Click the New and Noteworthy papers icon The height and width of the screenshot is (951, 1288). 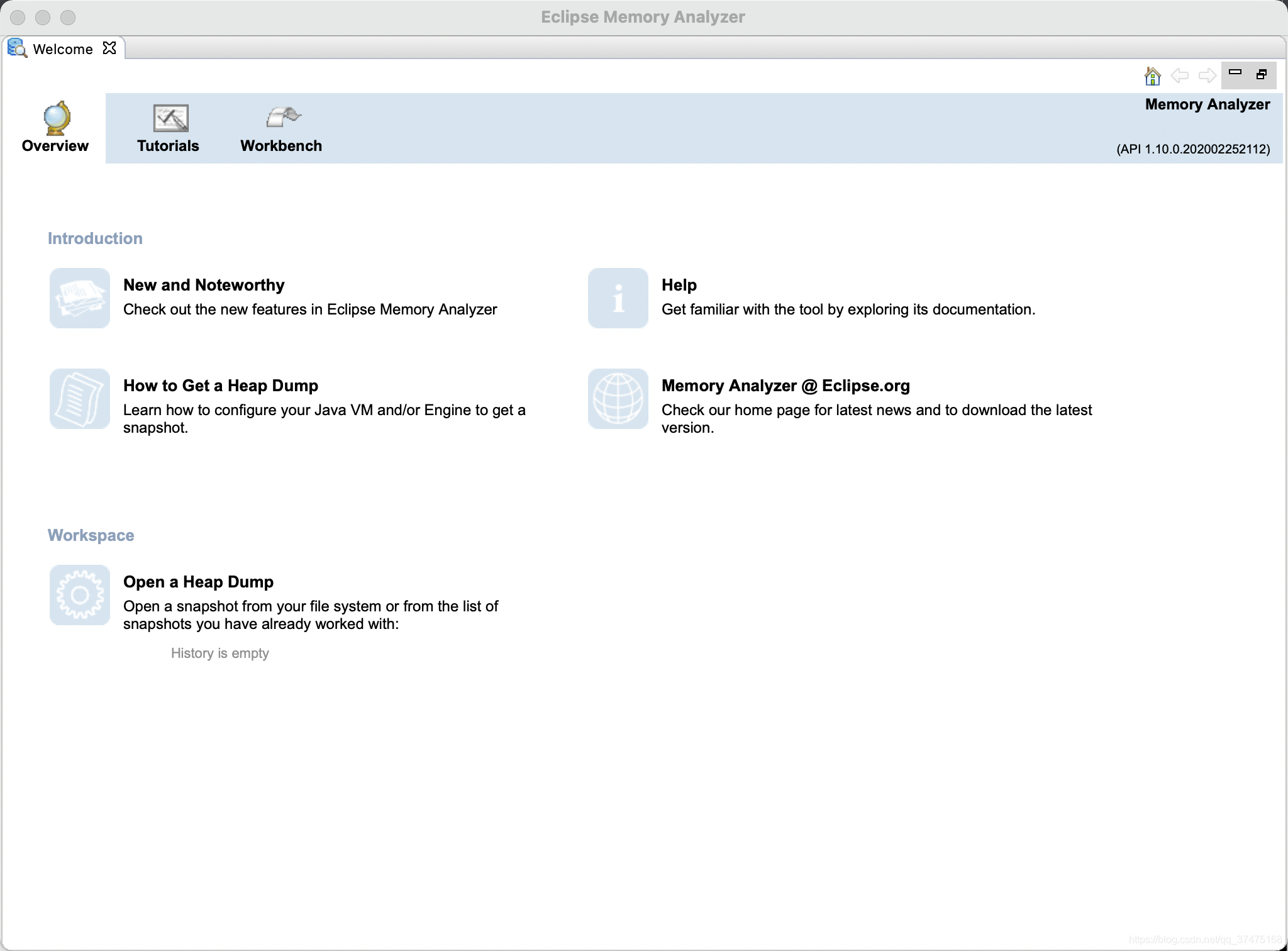click(80, 298)
